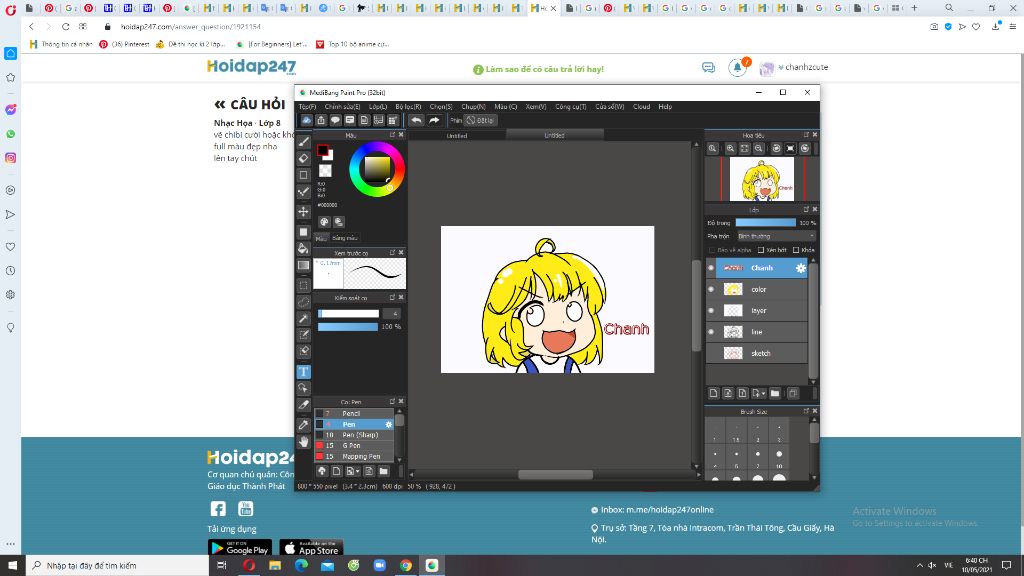Click the cloud save toolbar icon
The image size is (1024, 576).
point(306,120)
